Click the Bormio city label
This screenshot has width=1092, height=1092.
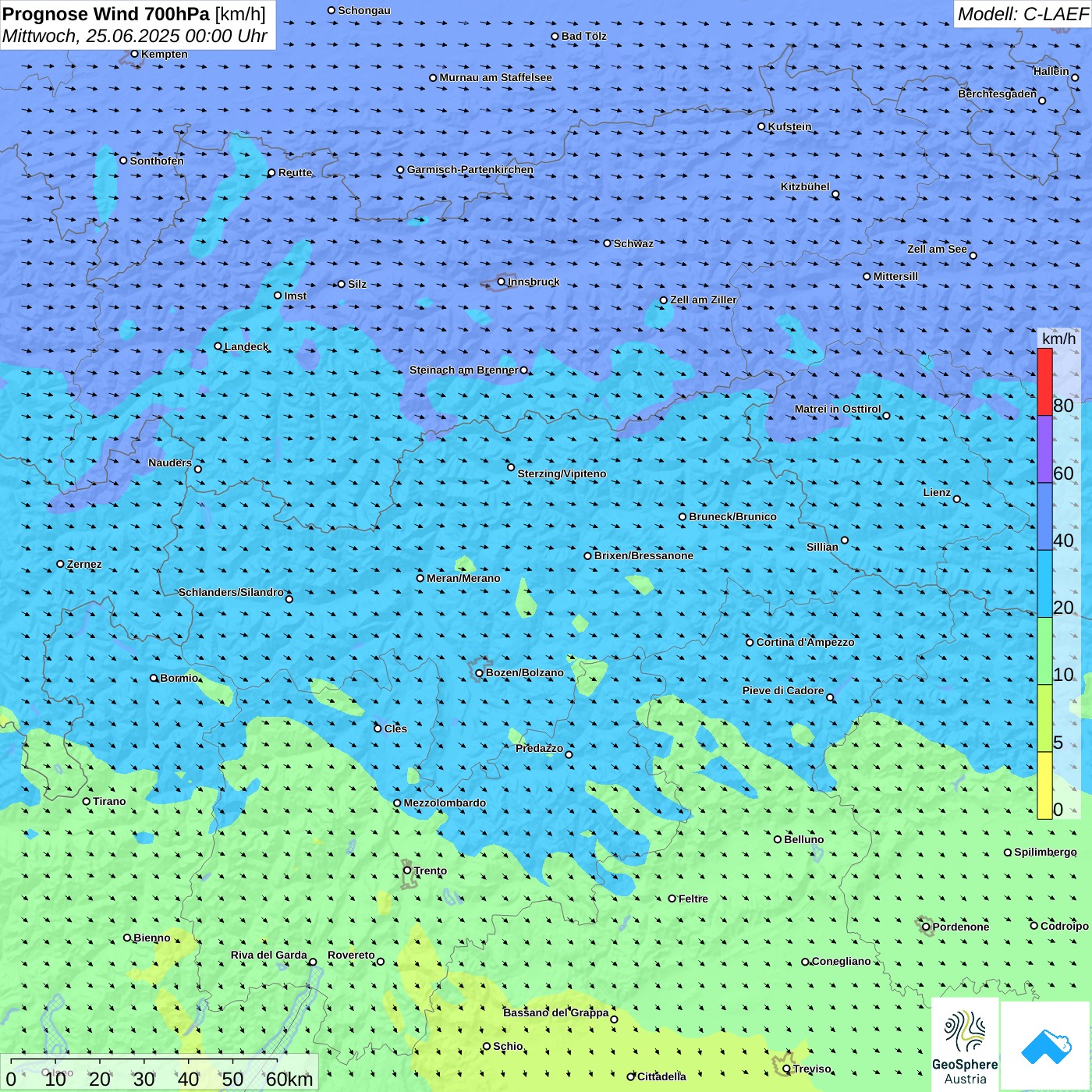tap(179, 678)
